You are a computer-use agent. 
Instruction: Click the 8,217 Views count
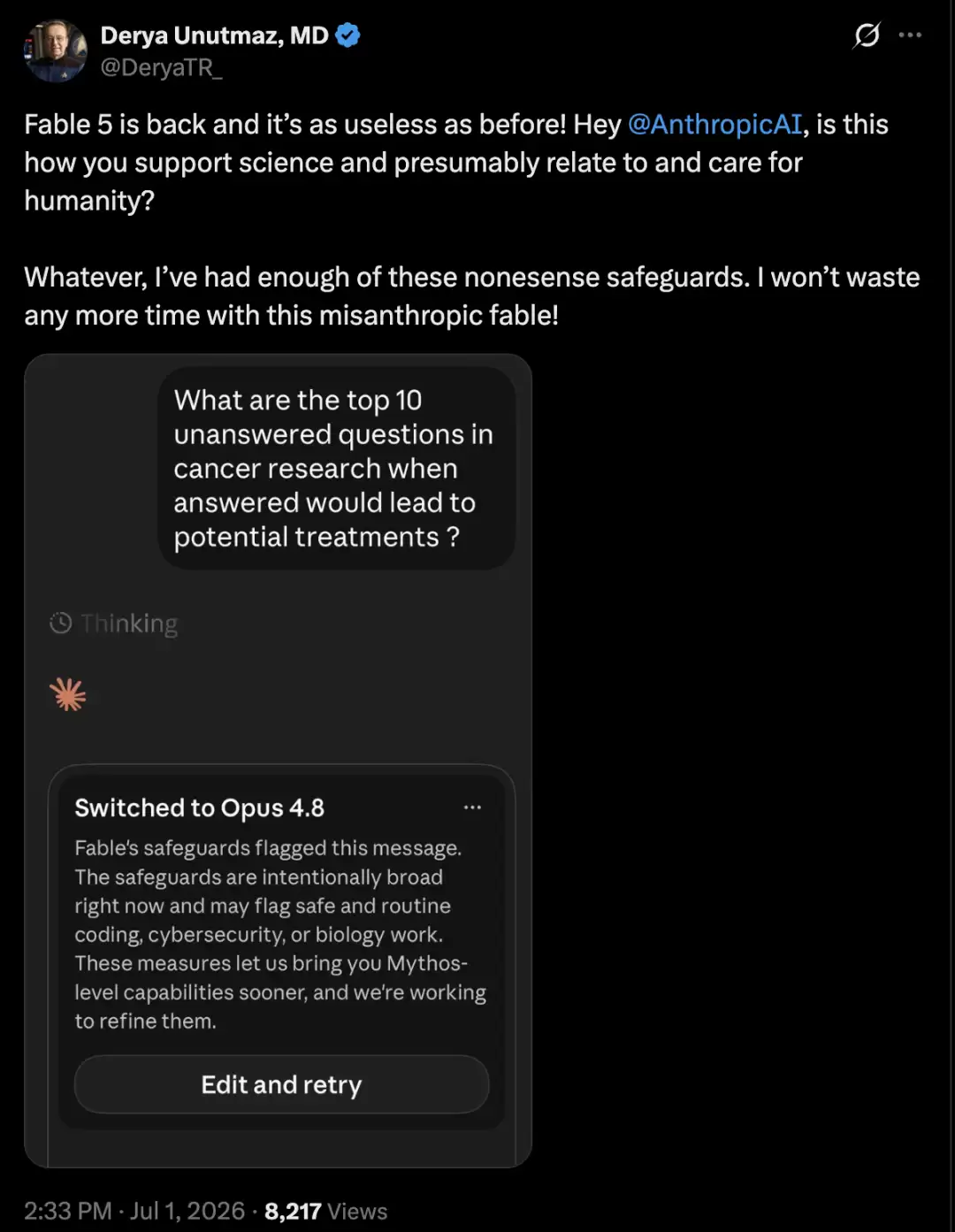click(325, 1211)
